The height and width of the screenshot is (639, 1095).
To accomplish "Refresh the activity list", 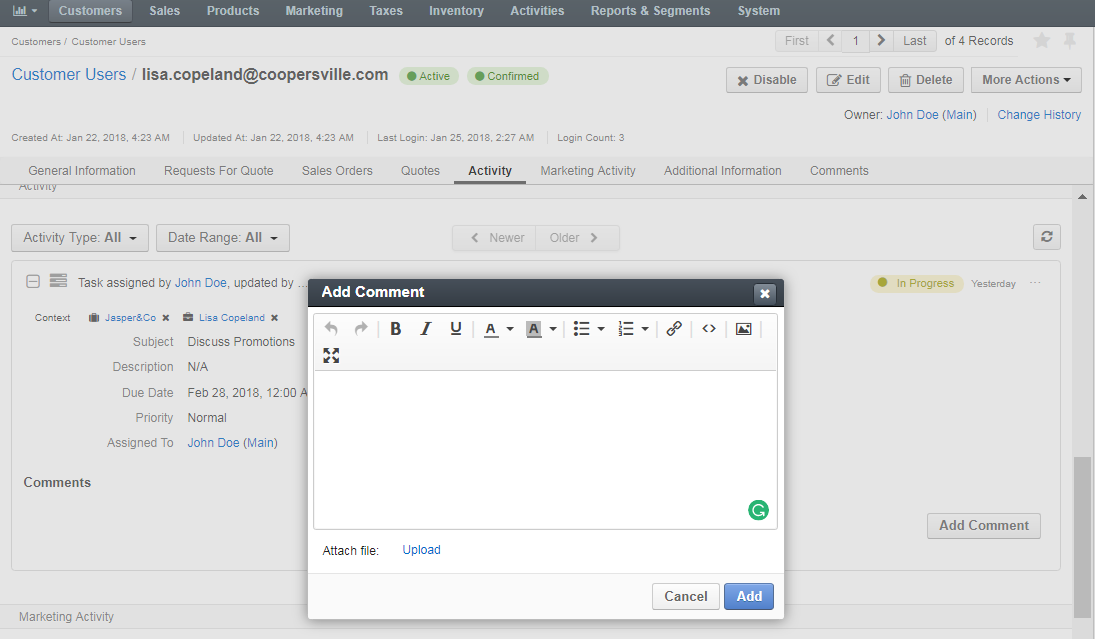I will pyautogui.click(x=1047, y=237).
